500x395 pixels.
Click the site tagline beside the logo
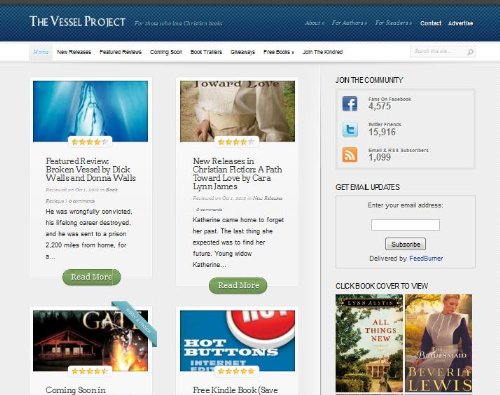(x=178, y=23)
